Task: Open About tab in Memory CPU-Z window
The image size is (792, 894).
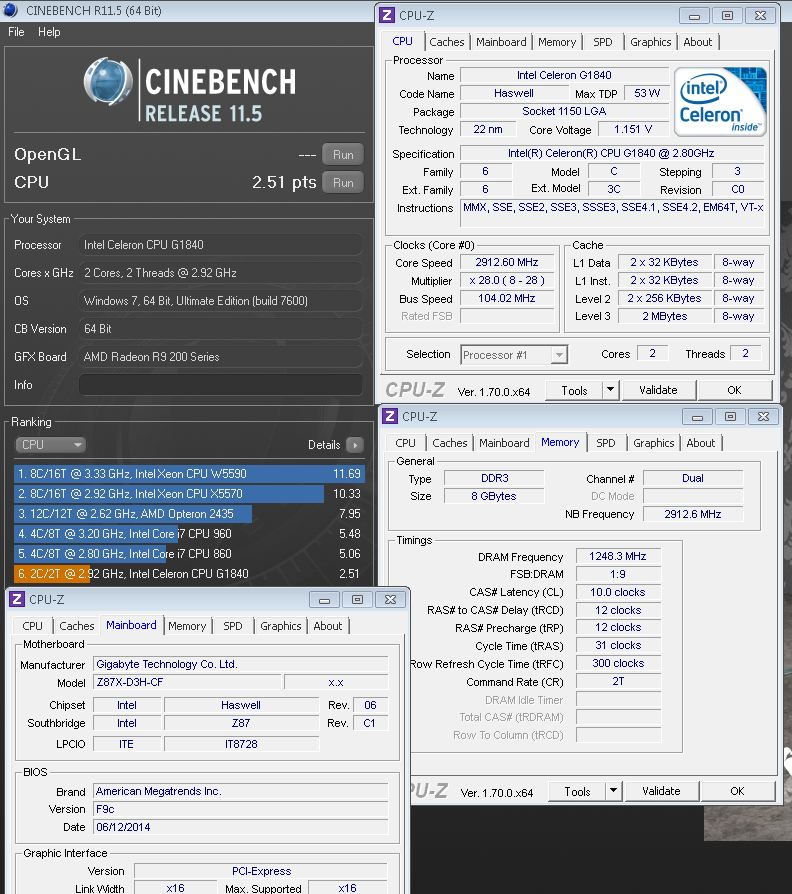Action: pos(701,443)
